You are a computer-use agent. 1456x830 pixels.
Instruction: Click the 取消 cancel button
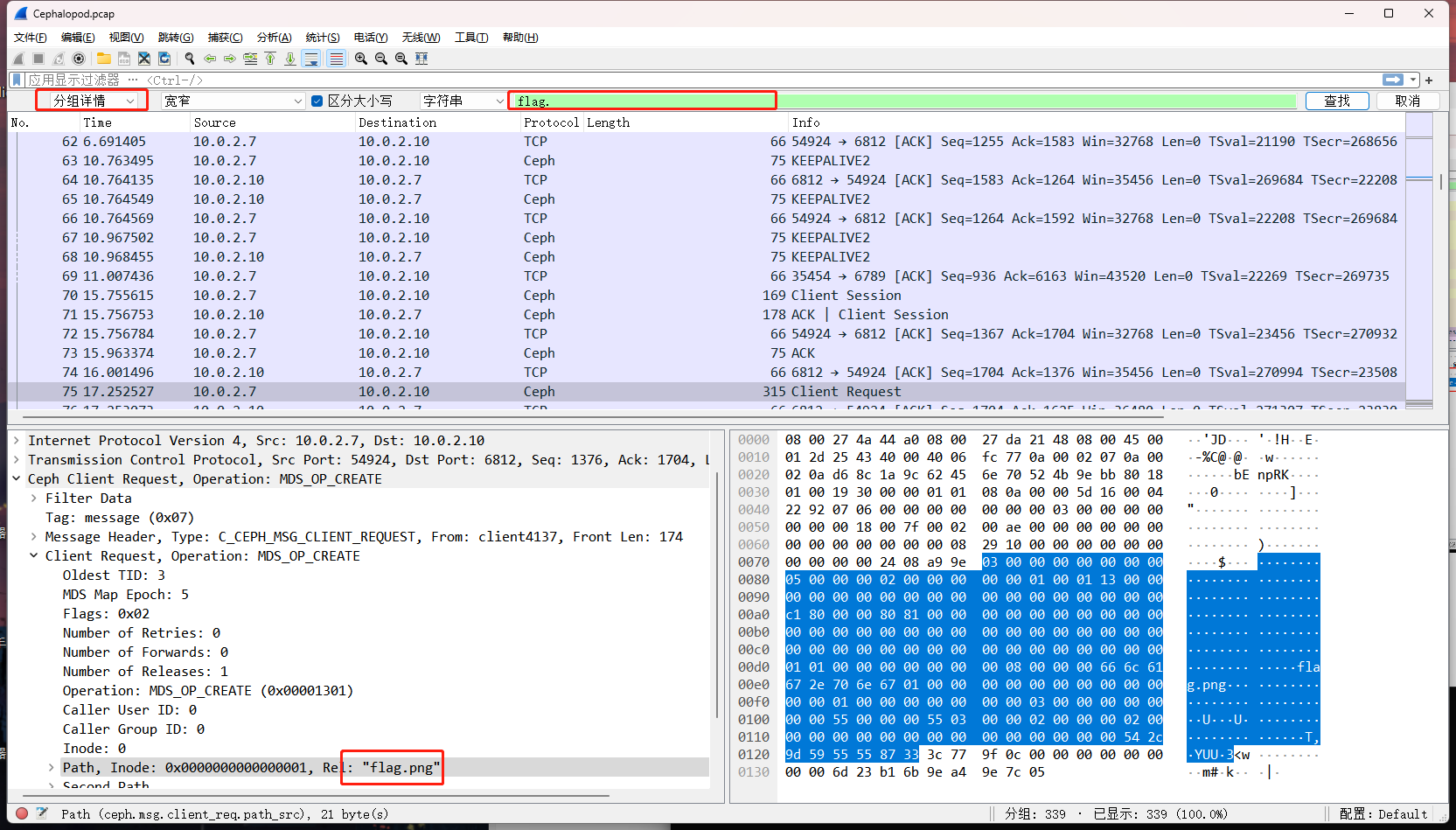[x=1408, y=101]
